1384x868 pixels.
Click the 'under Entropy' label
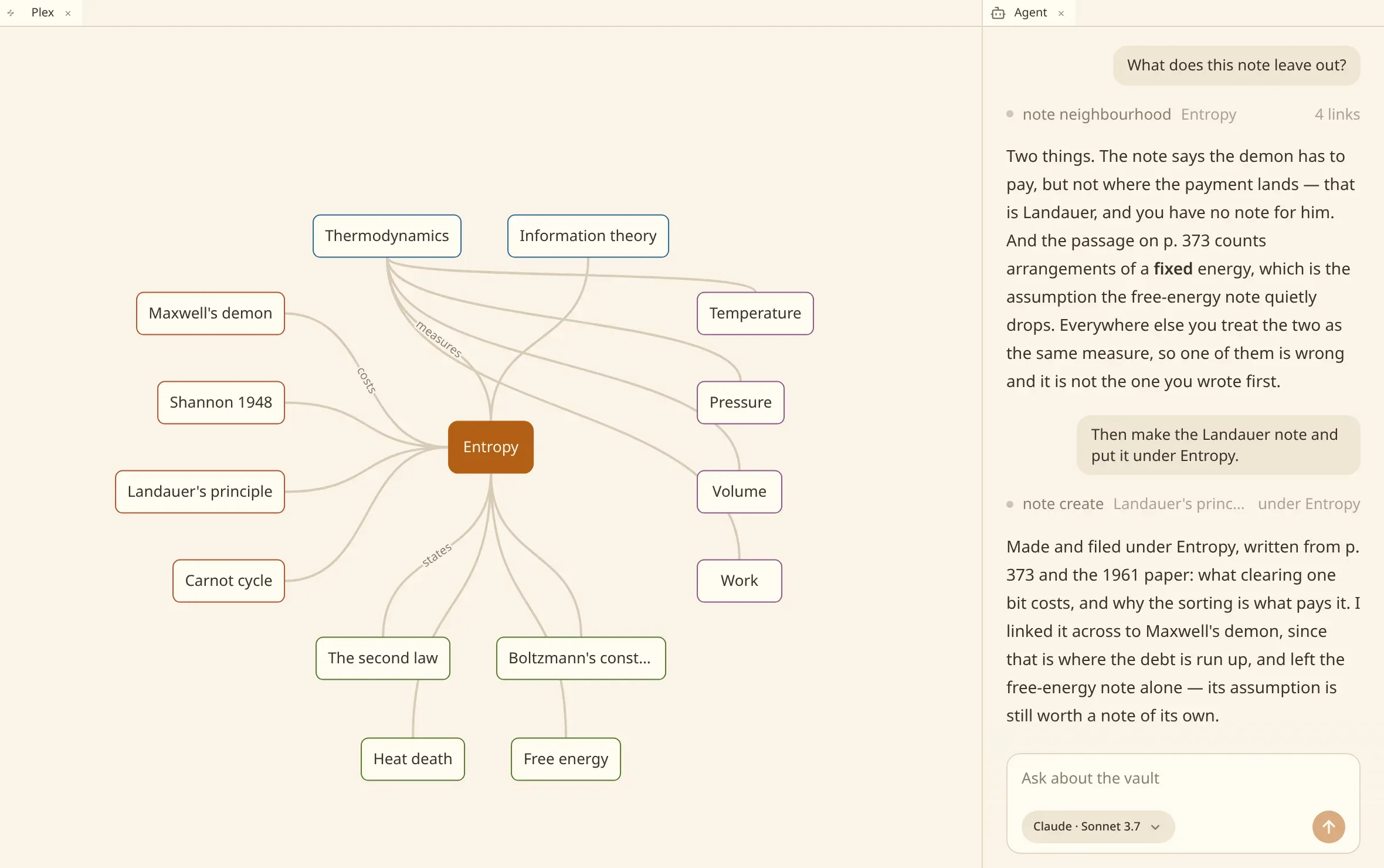(1309, 504)
